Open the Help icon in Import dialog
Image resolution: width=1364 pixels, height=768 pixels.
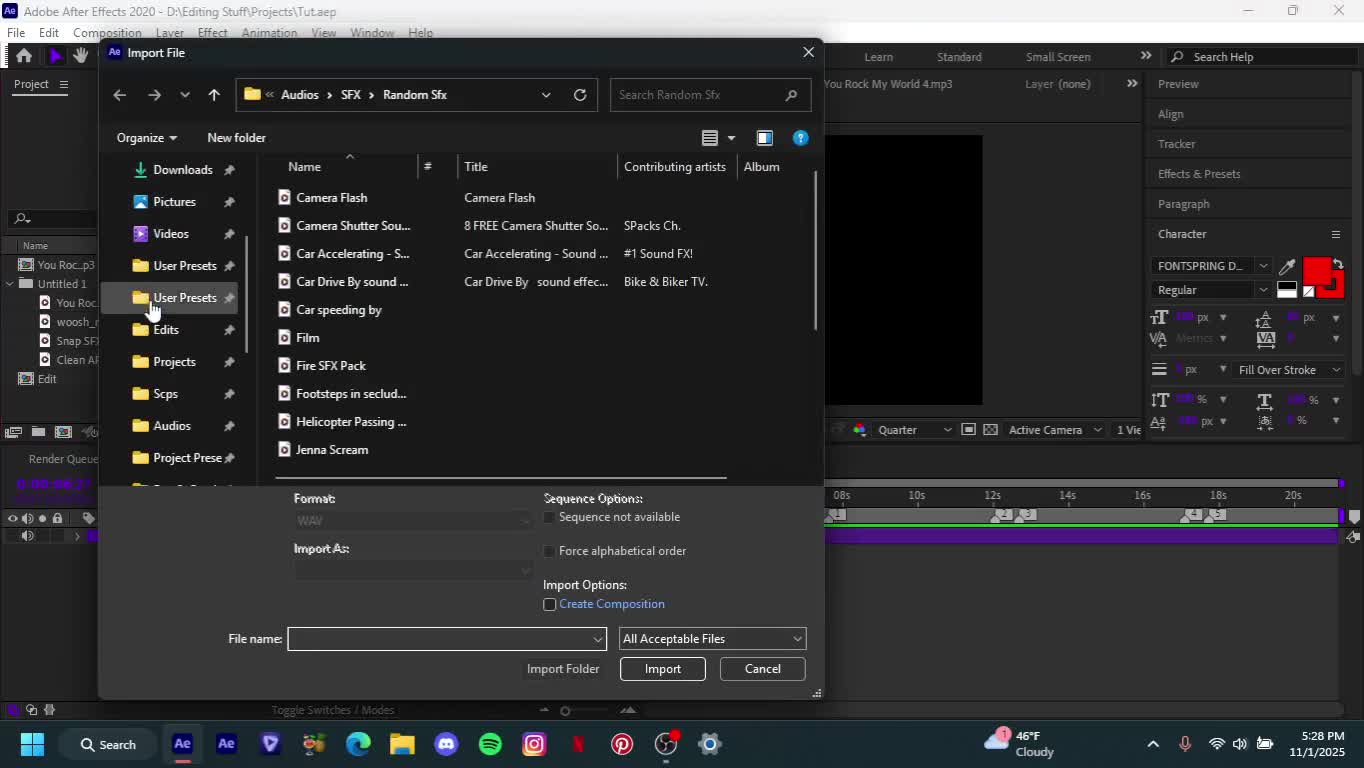tap(800, 138)
